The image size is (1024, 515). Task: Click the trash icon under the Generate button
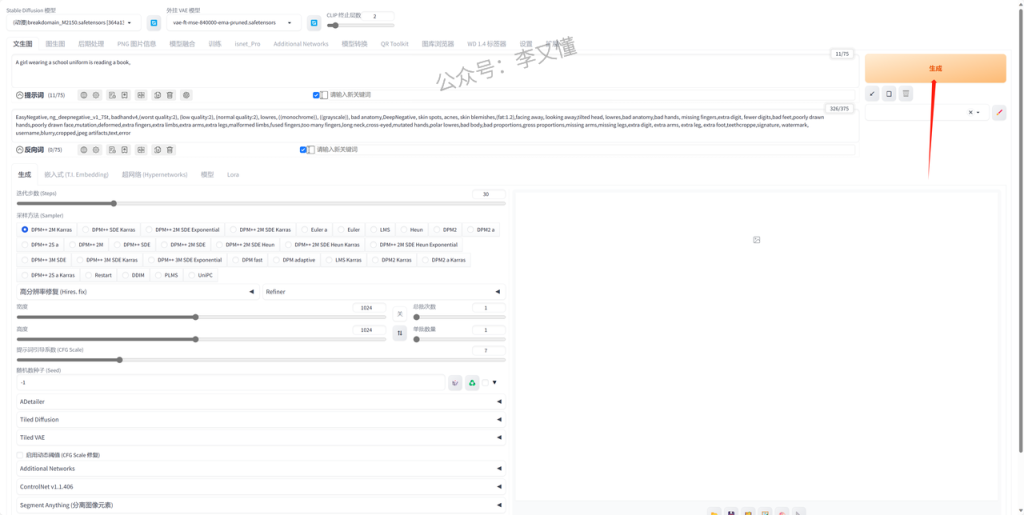906,94
